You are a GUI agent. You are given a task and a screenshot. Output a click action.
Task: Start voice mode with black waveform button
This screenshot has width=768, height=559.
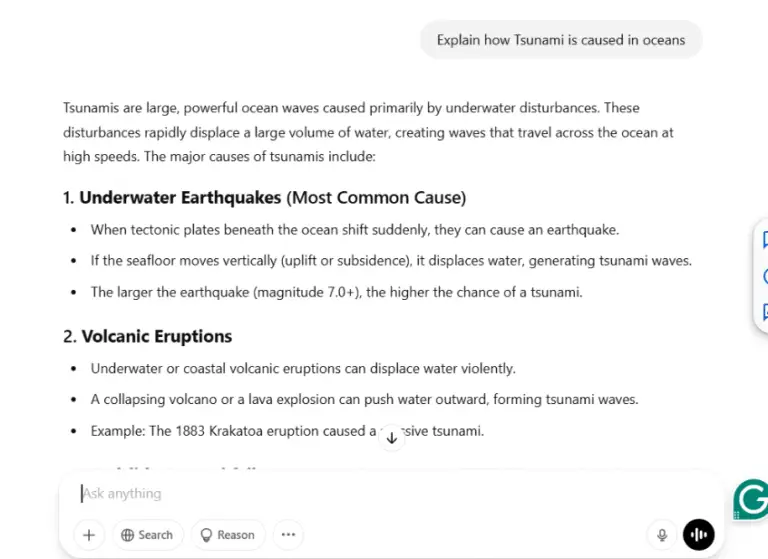pyautogui.click(x=699, y=535)
